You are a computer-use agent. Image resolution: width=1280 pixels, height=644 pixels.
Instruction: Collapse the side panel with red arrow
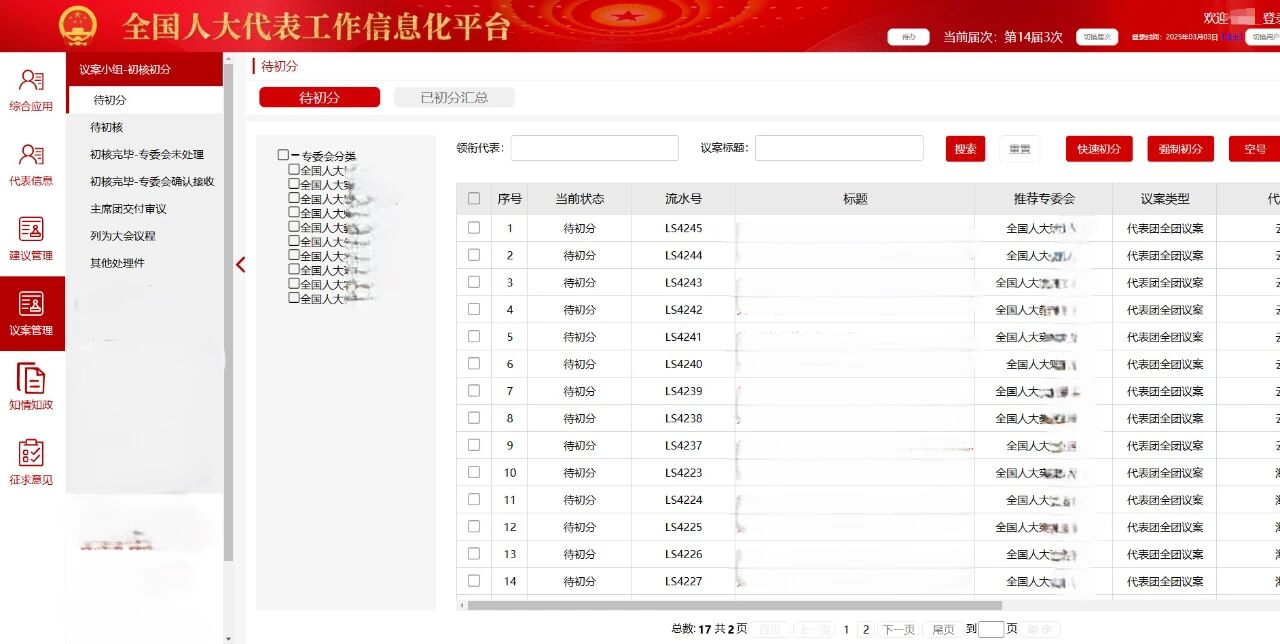click(x=240, y=264)
